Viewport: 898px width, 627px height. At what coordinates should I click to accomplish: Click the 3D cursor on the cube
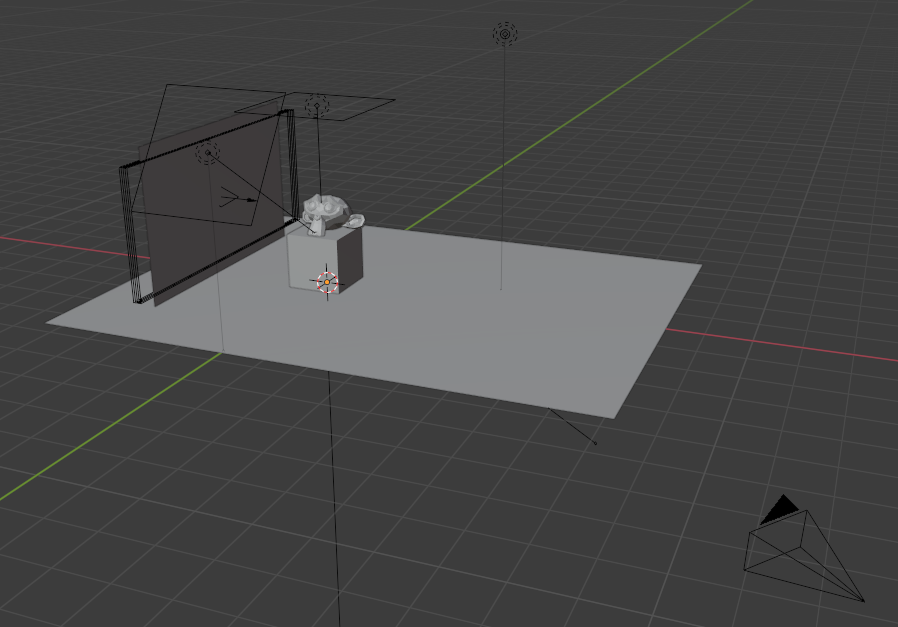(327, 282)
